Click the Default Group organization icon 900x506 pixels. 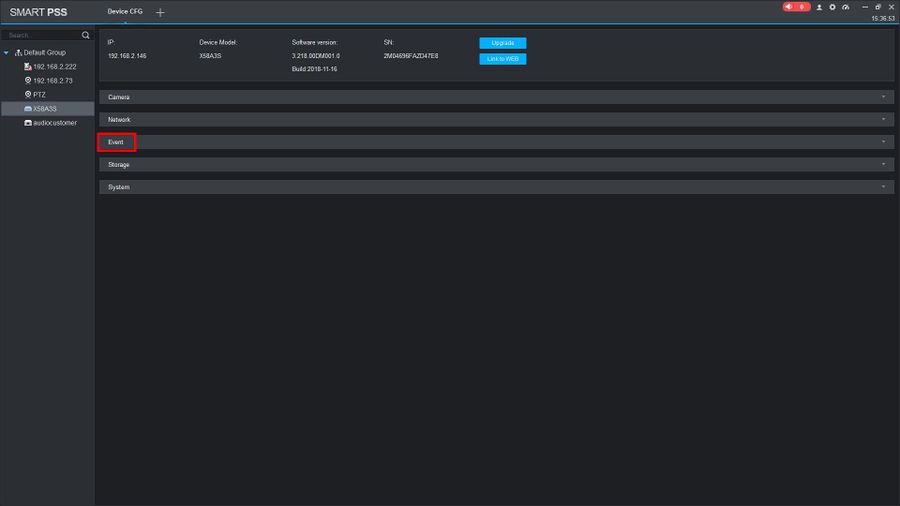(18, 52)
